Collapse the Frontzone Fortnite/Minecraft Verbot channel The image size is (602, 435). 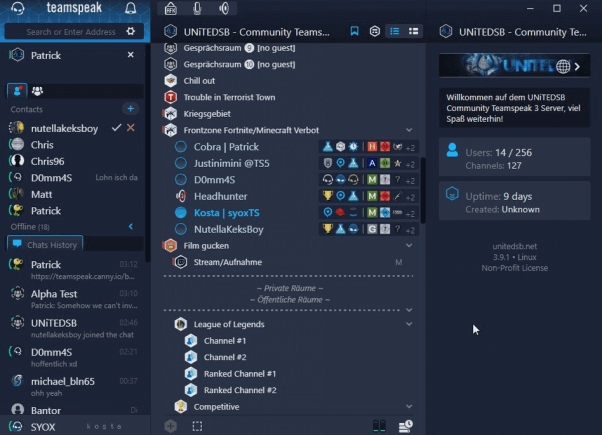(x=409, y=130)
